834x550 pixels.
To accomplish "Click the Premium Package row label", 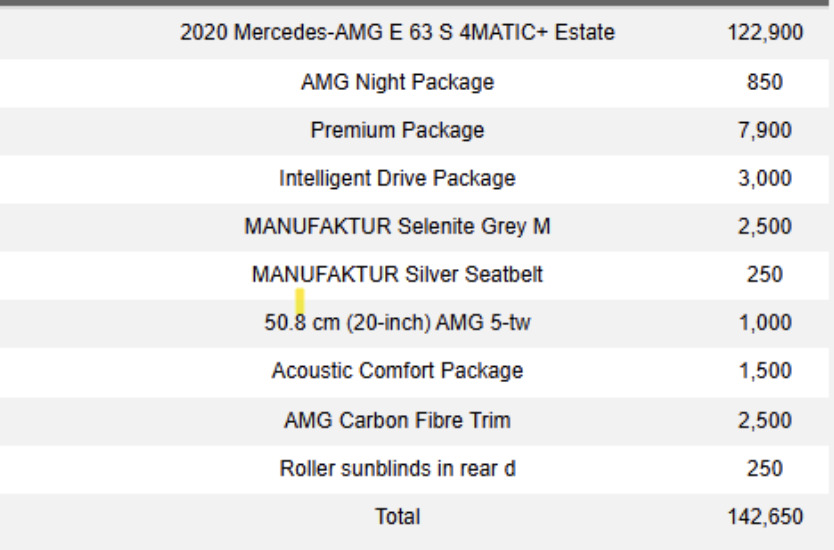I will pos(397,130).
